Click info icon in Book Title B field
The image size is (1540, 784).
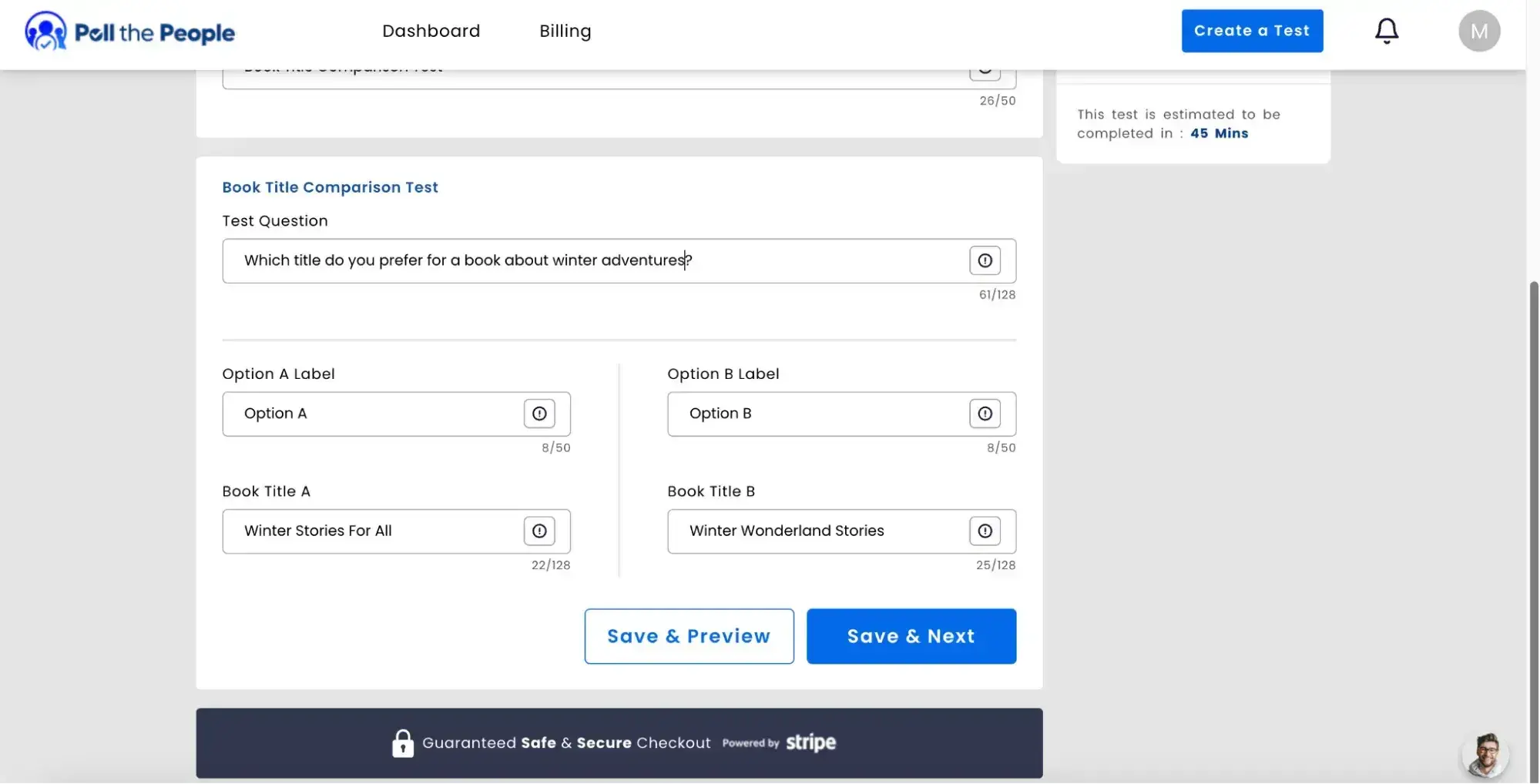[984, 531]
